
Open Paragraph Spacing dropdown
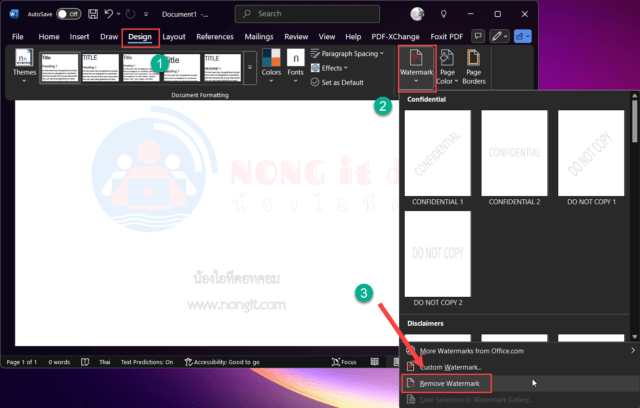click(x=347, y=53)
